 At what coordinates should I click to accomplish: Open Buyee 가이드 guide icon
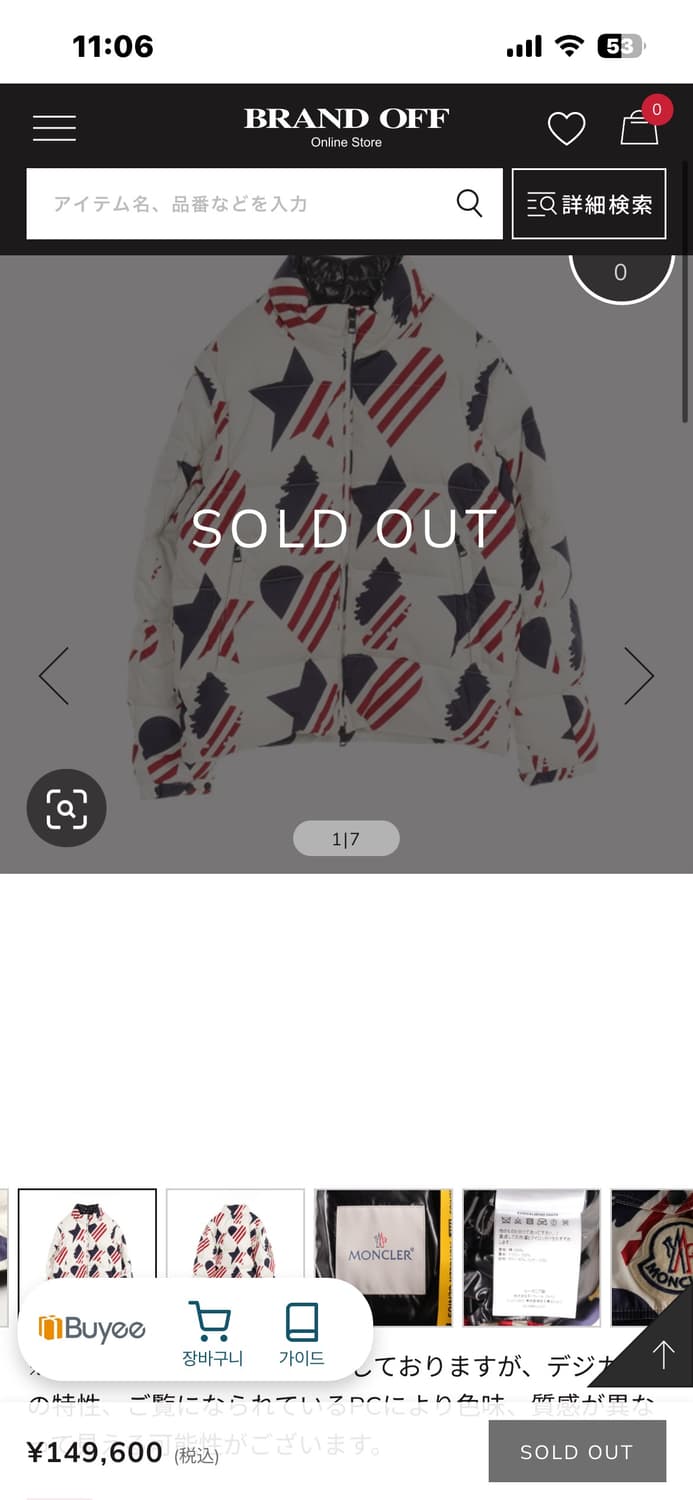click(x=302, y=1334)
